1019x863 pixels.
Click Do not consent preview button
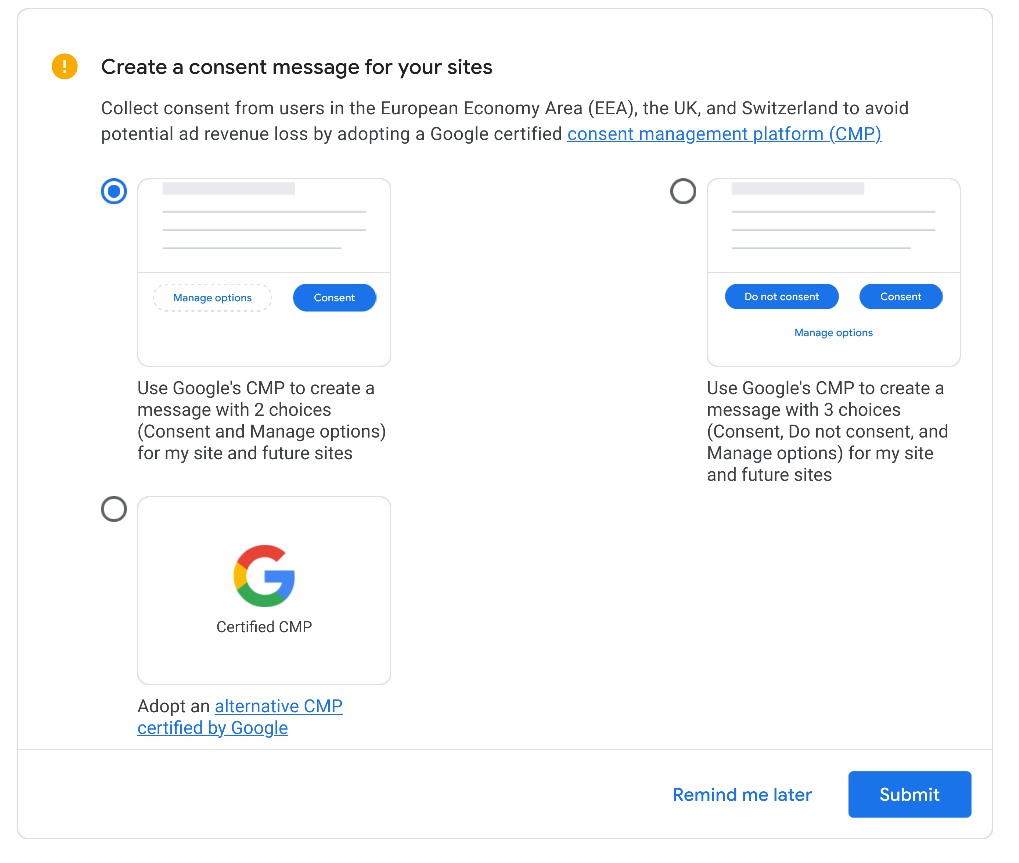(x=781, y=297)
